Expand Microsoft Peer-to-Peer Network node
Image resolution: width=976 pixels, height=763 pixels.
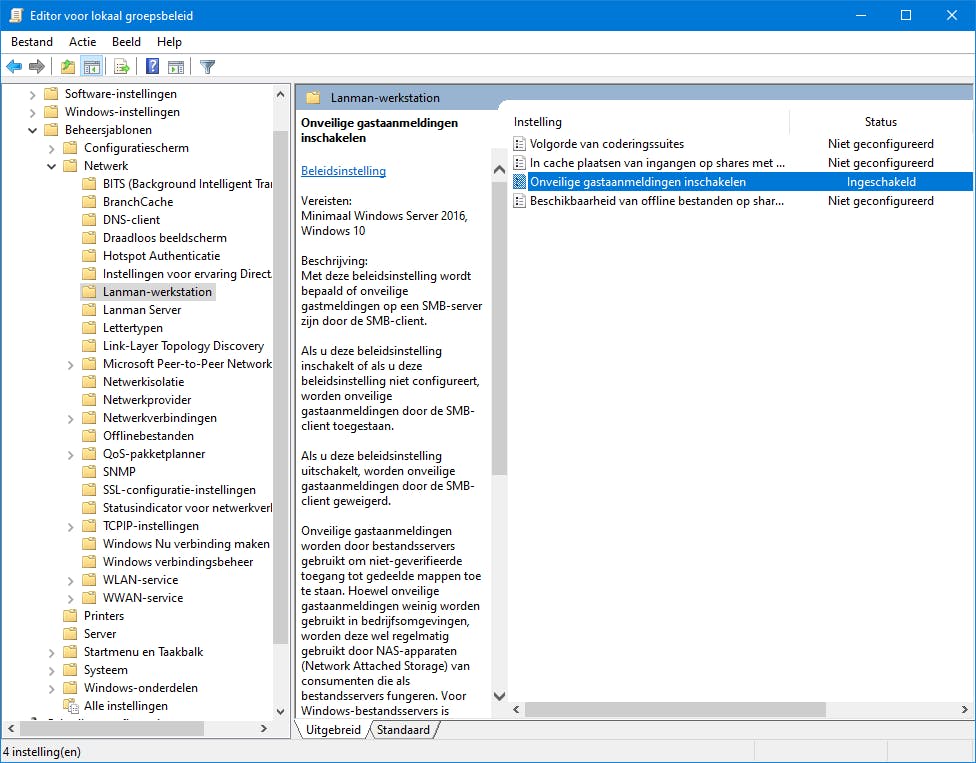[70, 365]
